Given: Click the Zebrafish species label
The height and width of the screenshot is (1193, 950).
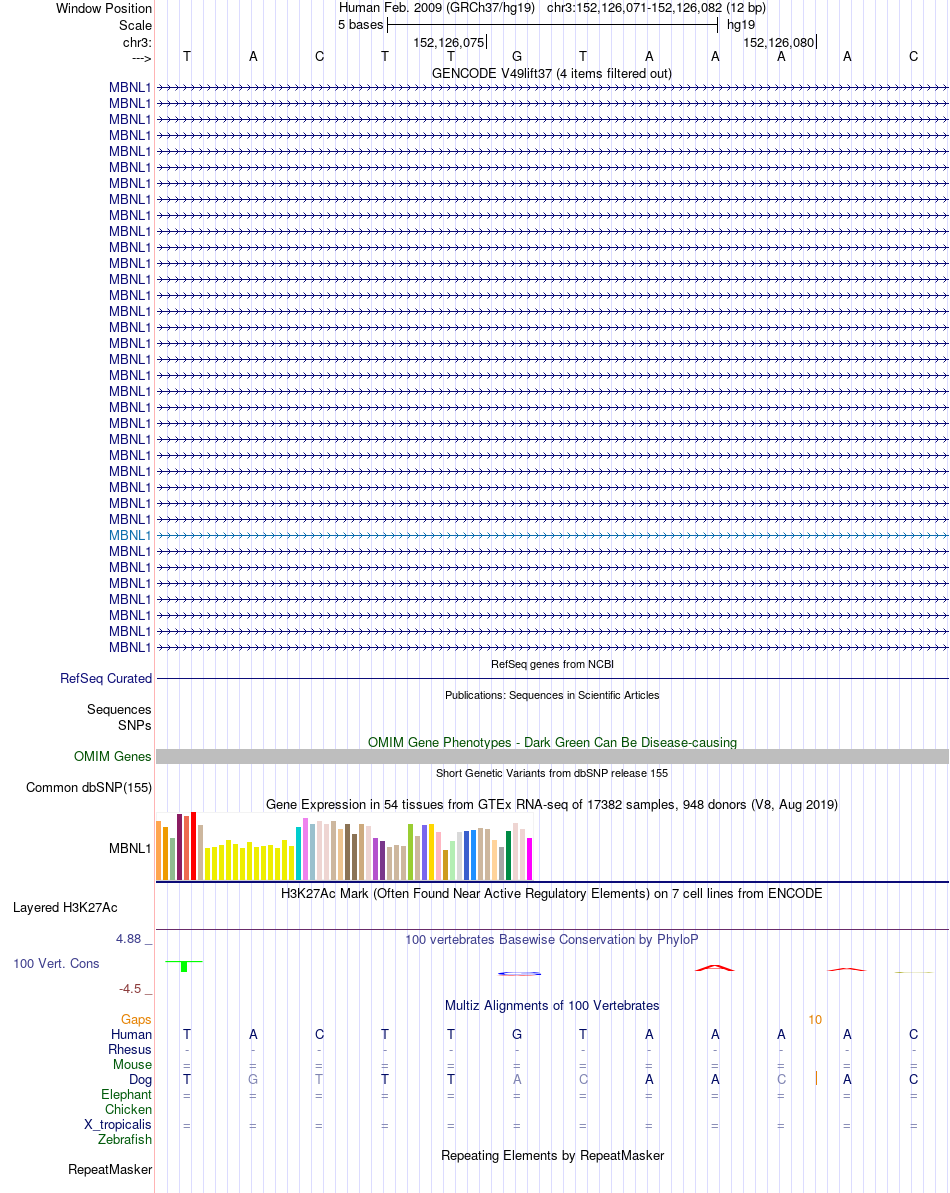Looking at the screenshot, I should (x=125, y=1140).
